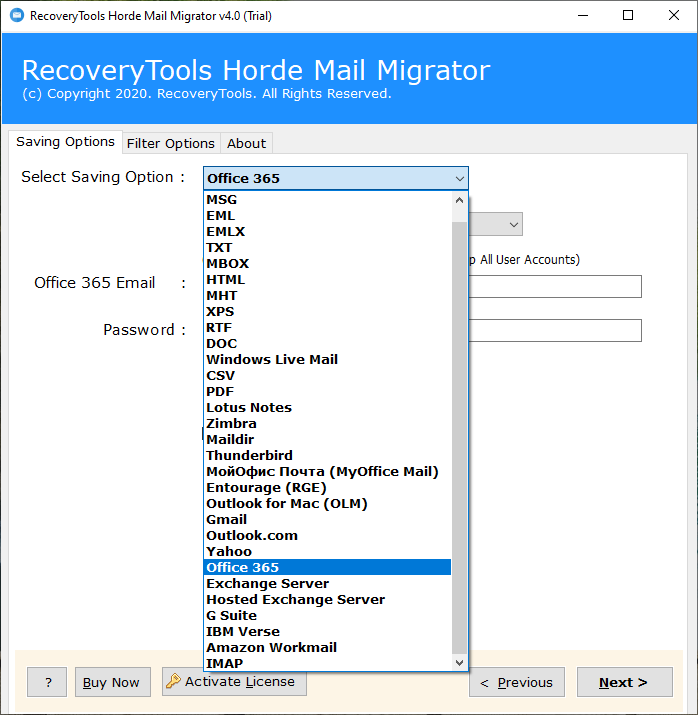The width and height of the screenshot is (698, 715).
Task: Click the dropdown list scroll-up arrow
Action: tap(460, 200)
